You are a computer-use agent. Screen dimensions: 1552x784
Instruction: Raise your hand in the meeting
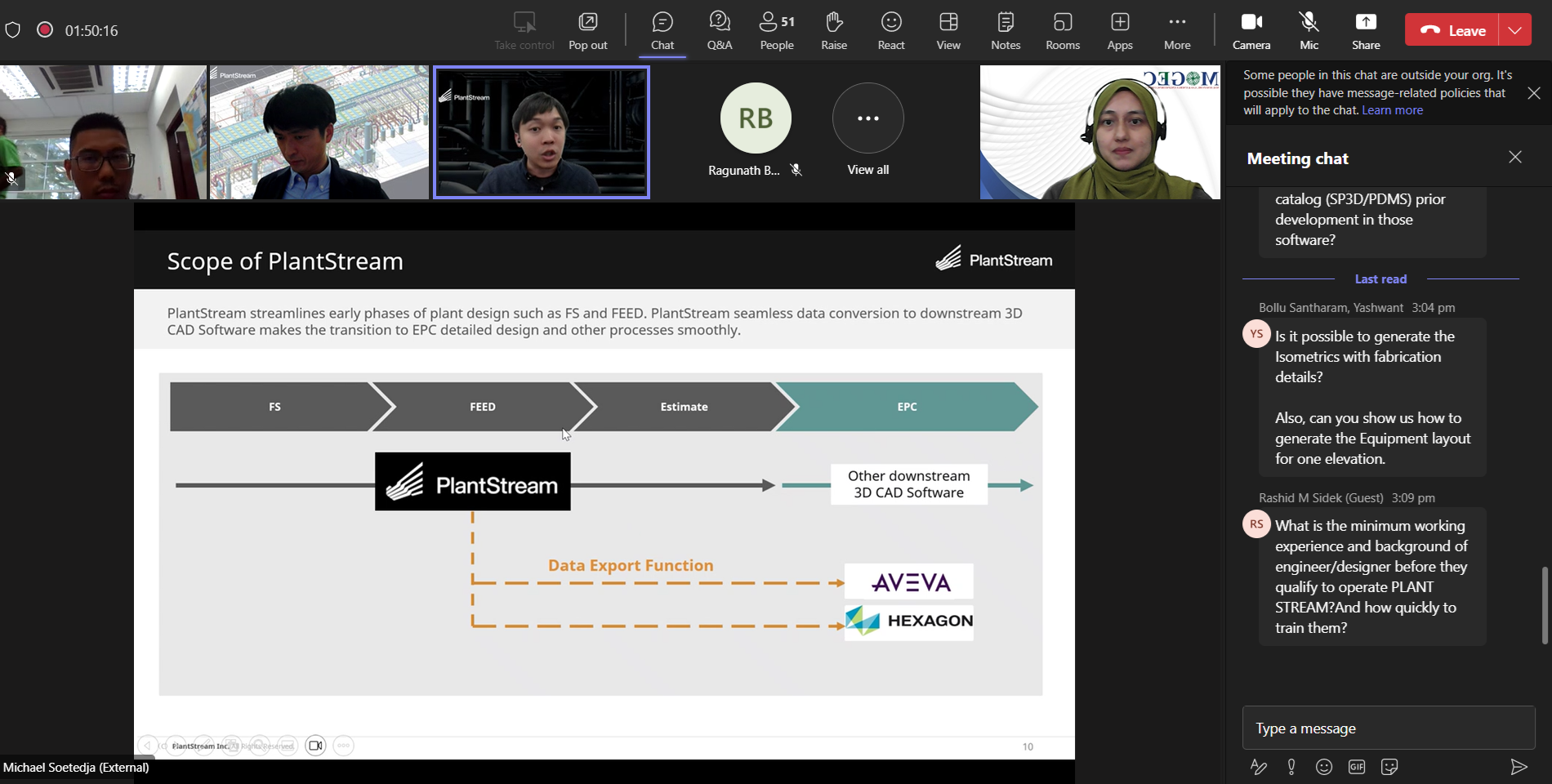tap(834, 30)
